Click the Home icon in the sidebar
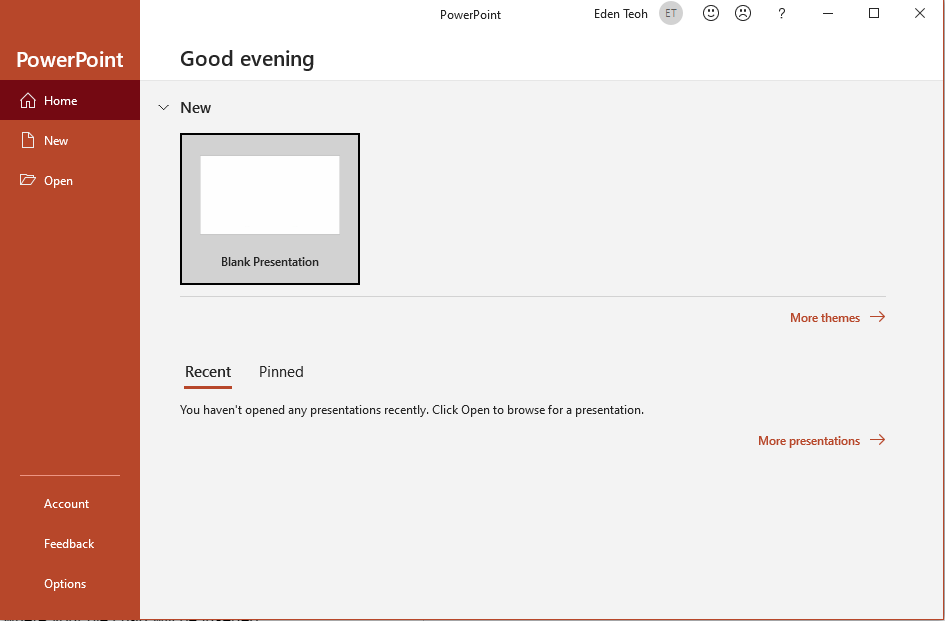The width and height of the screenshot is (945, 621). 28,101
